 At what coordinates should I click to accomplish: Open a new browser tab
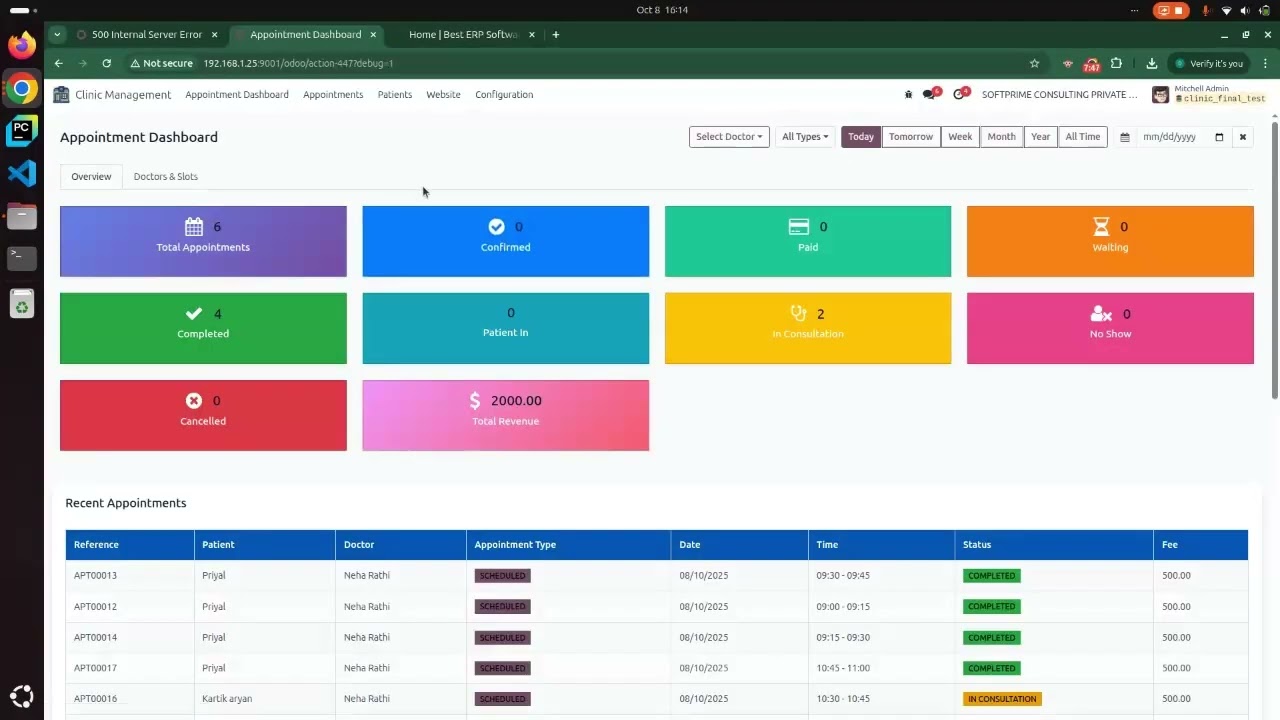pos(556,34)
